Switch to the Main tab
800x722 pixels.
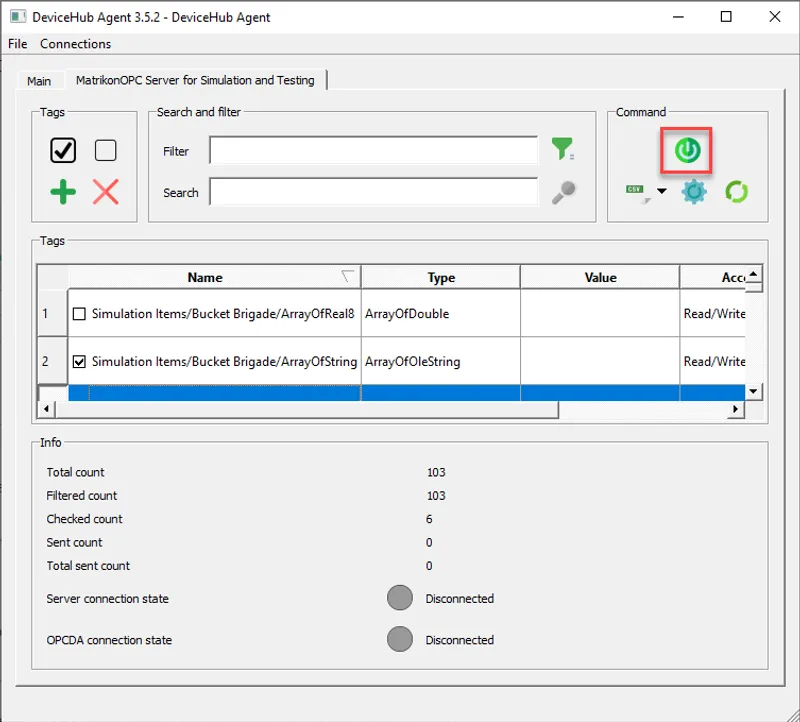pos(39,80)
